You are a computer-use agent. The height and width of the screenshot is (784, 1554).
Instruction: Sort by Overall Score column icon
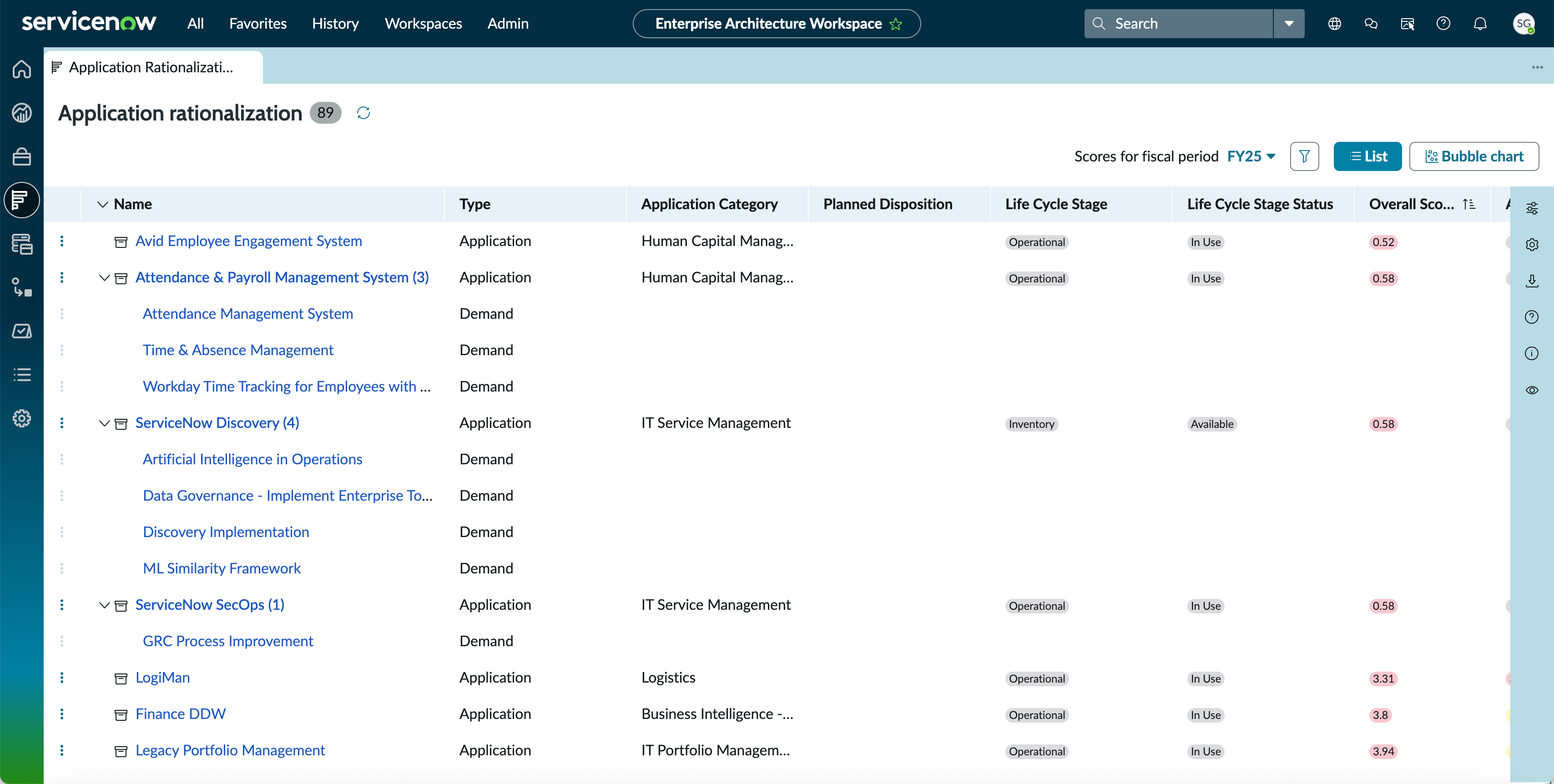pos(1469,204)
